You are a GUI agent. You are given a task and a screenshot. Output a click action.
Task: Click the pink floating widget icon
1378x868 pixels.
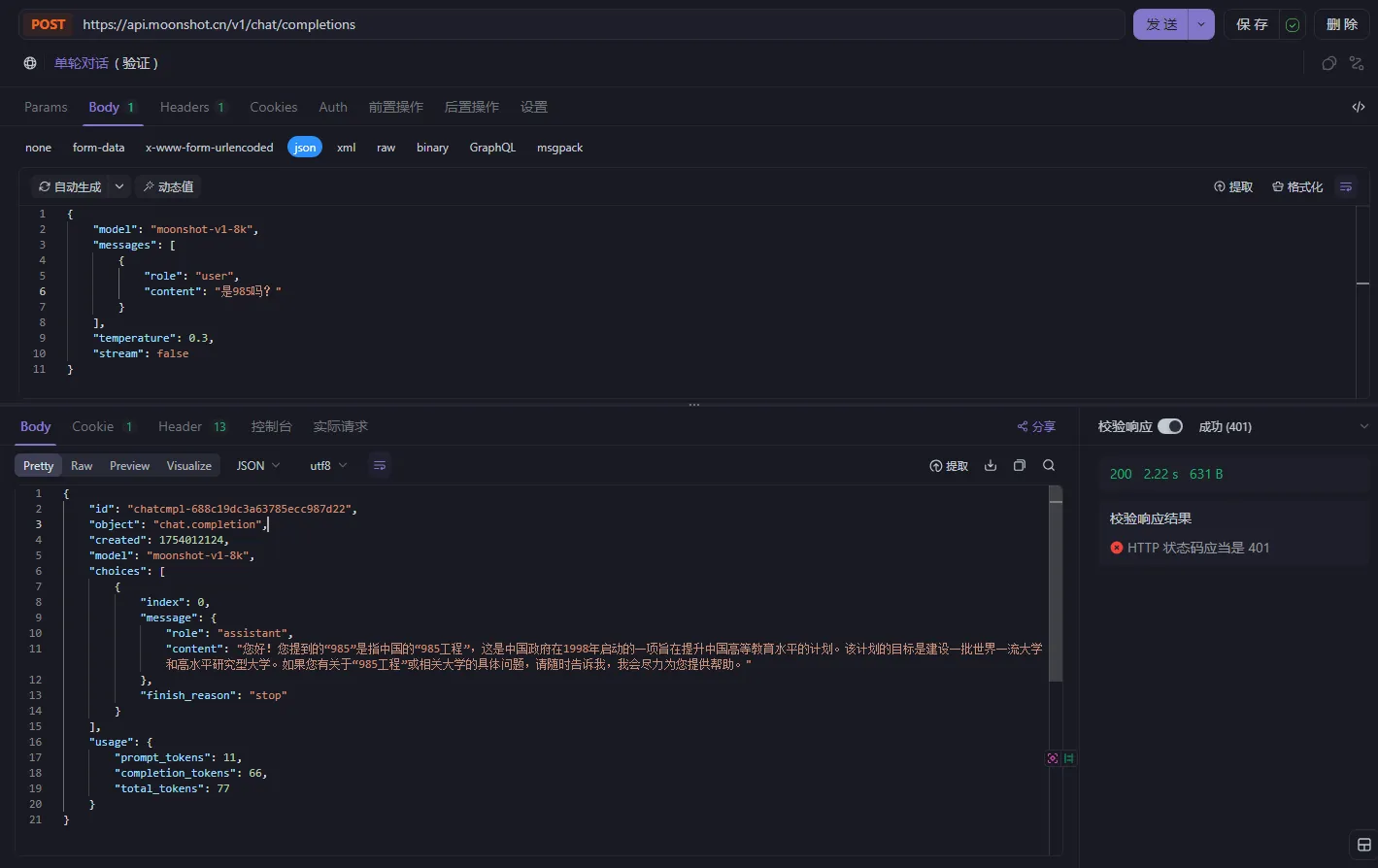pos(1053,758)
